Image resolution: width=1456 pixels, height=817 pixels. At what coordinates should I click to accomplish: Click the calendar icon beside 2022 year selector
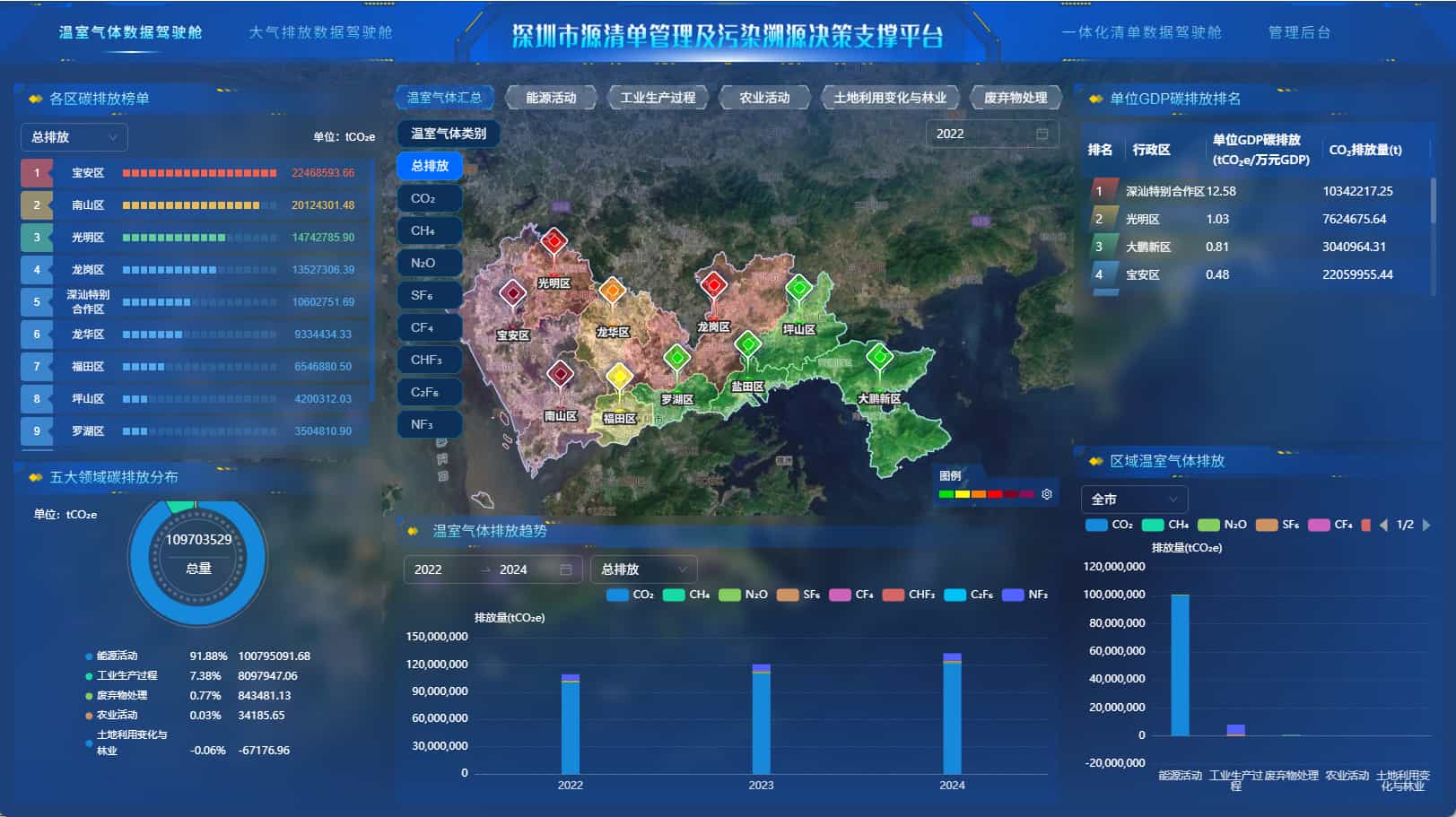1041,134
